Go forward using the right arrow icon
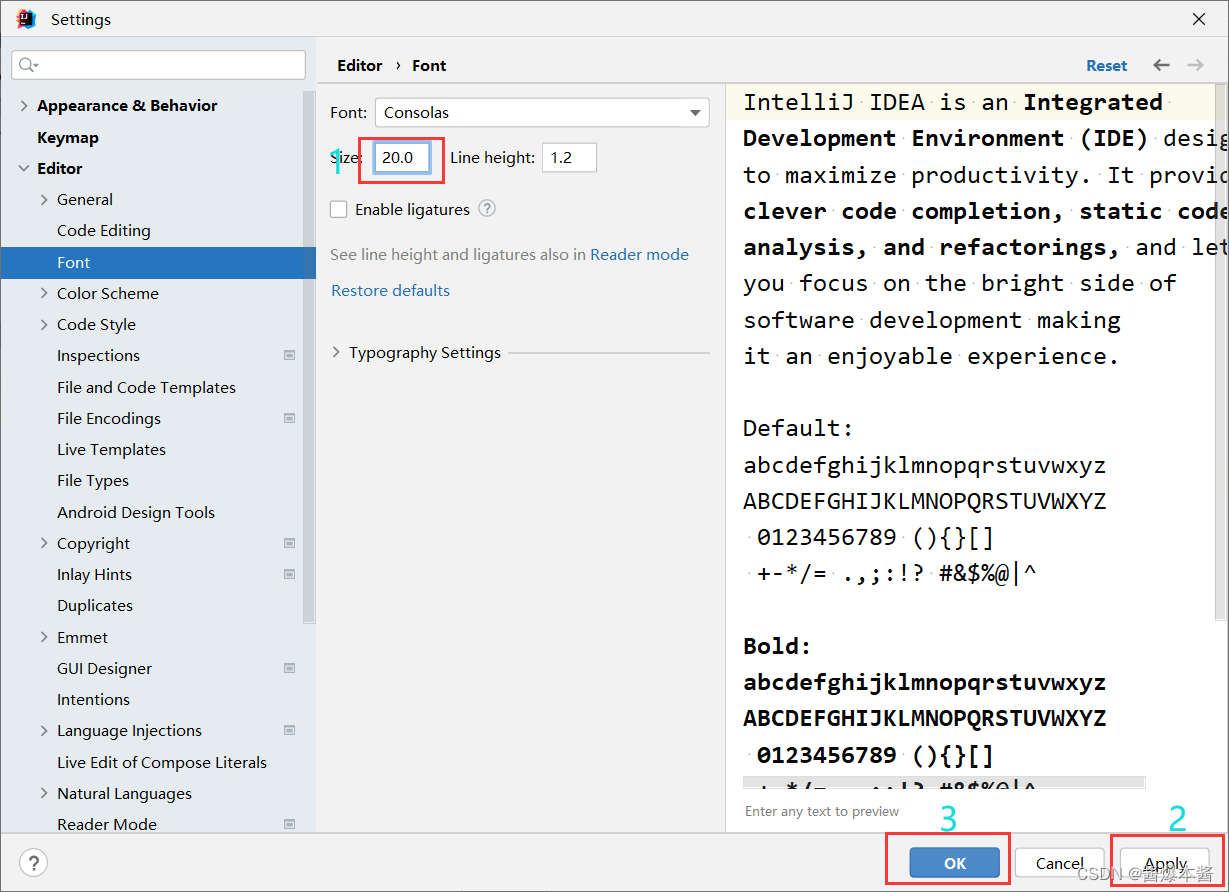1229x892 pixels. point(1195,65)
